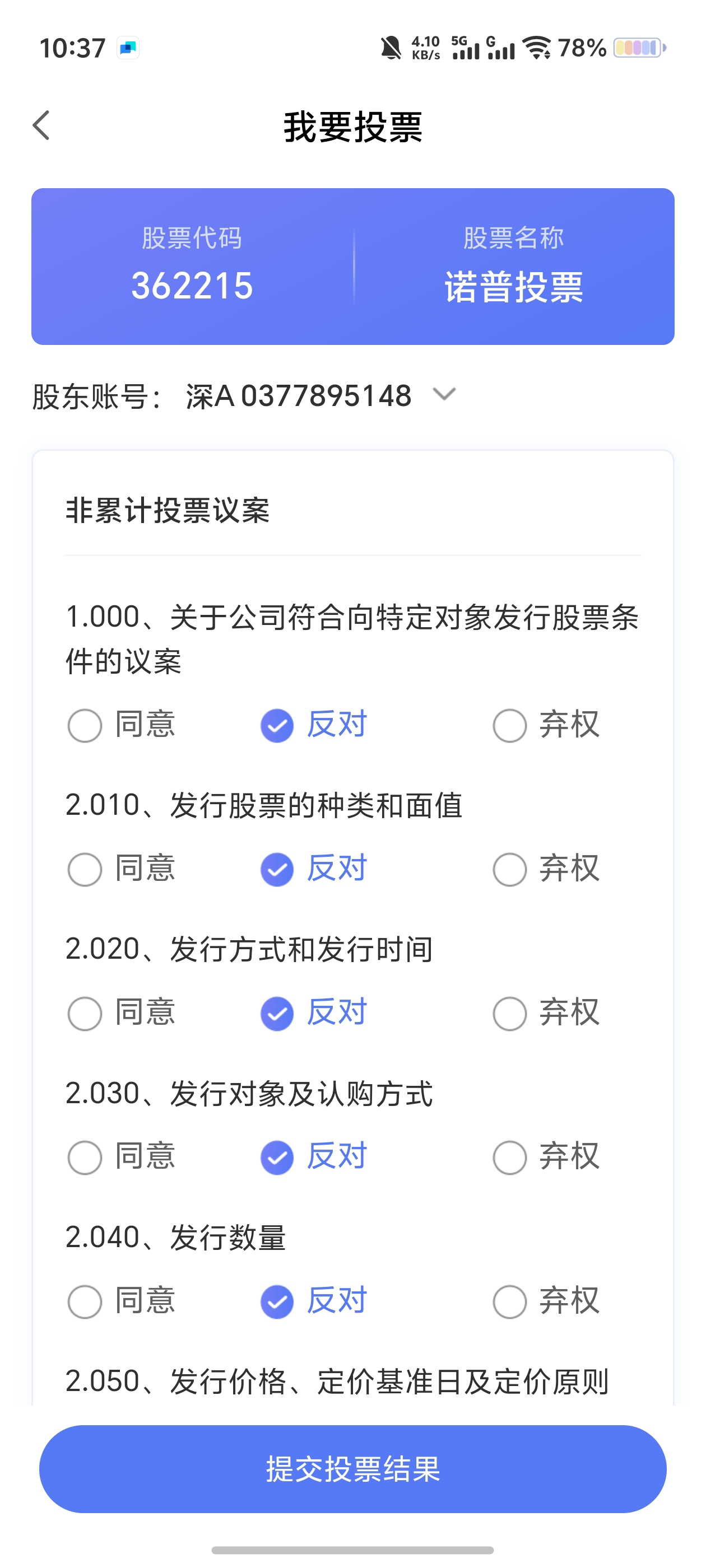
Task: Tap the back arrow icon
Action: (x=41, y=126)
